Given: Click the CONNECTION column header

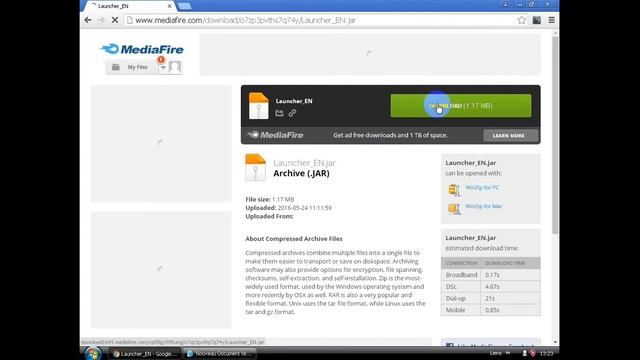Looking at the screenshot, I should click(461, 263).
